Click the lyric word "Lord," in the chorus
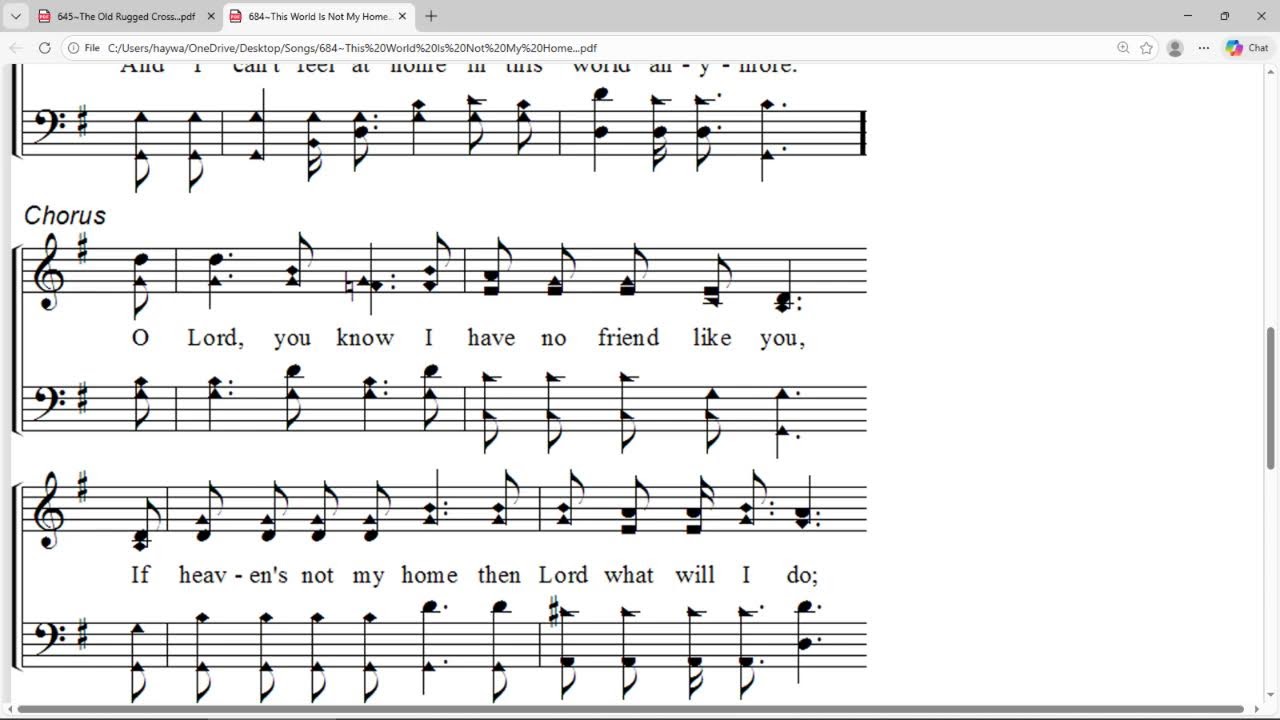Viewport: 1280px width, 720px height. coord(215,338)
